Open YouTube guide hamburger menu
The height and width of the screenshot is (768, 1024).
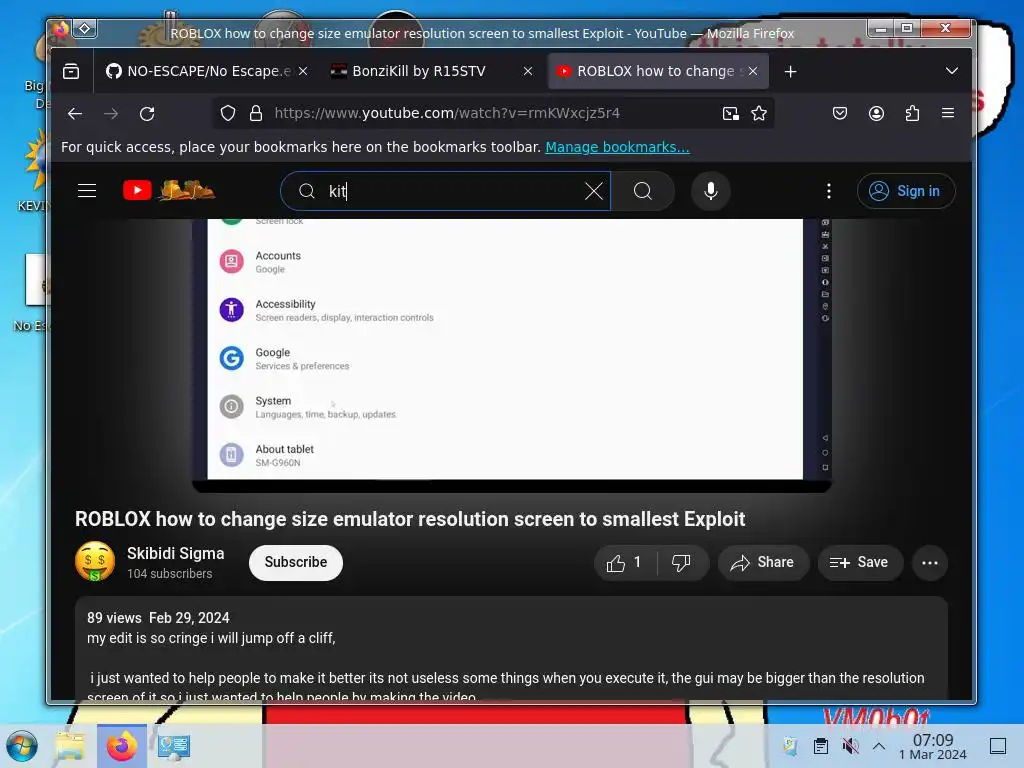pos(87,191)
